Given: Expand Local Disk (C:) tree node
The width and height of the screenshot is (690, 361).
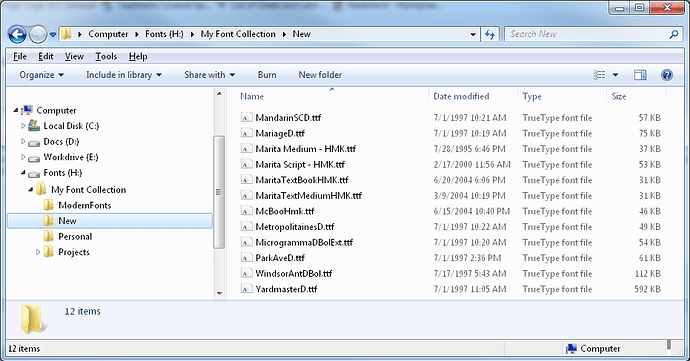Looking at the screenshot, I should coord(23,126).
